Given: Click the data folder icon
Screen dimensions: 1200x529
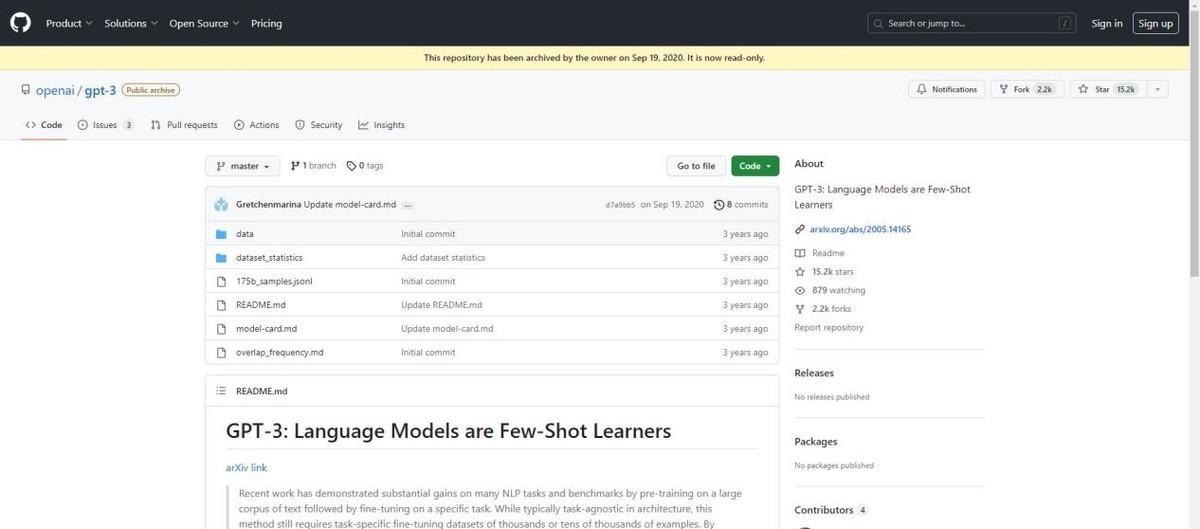Looking at the screenshot, I should pyautogui.click(x=221, y=234).
